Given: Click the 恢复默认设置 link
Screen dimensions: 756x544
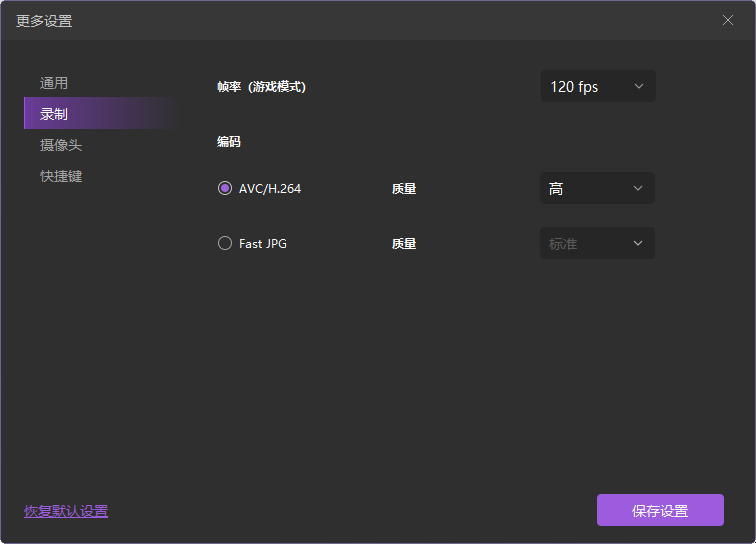Looking at the screenshot, I should [x=66, y=511].
